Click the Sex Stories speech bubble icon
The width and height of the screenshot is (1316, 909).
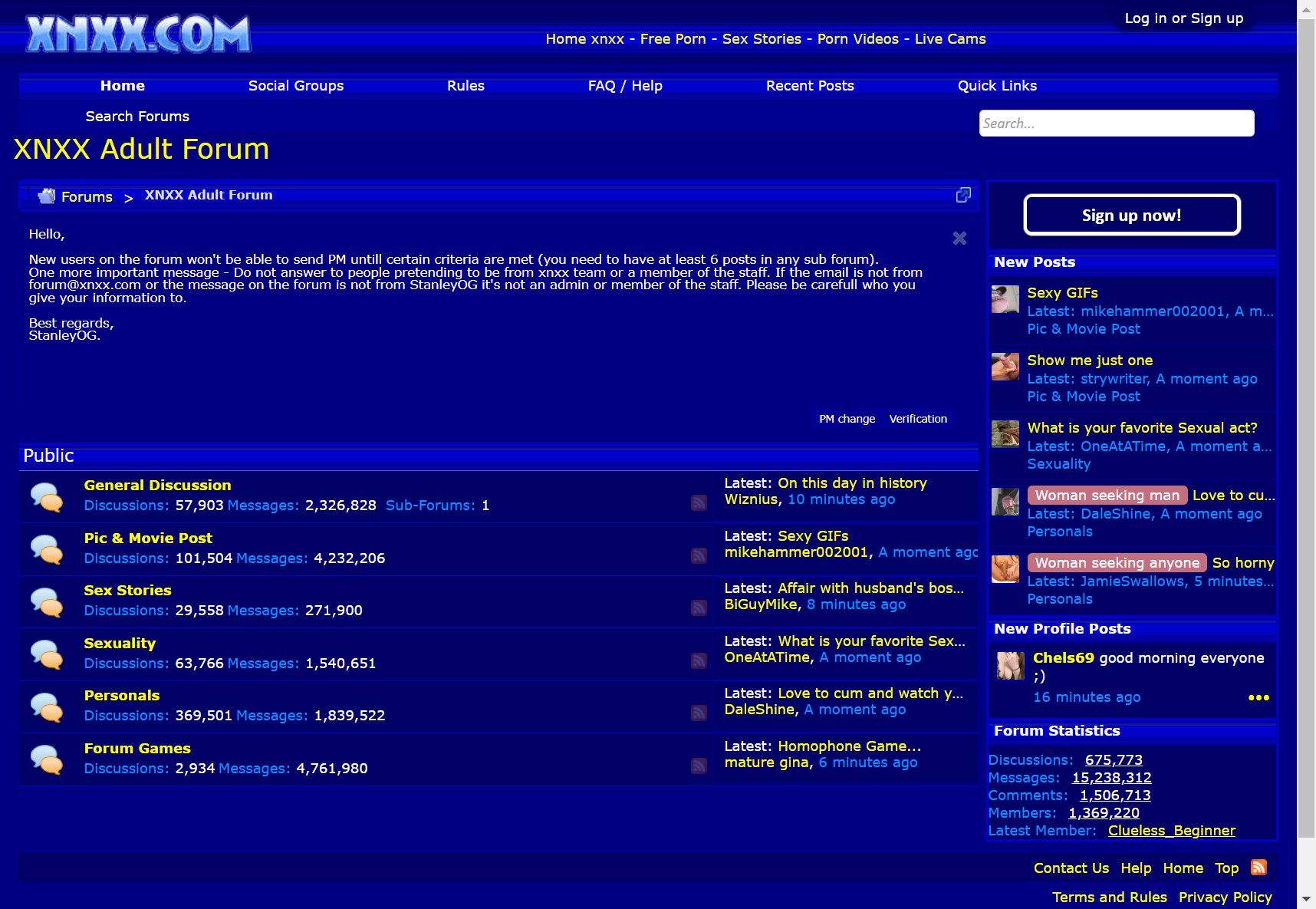pos(48,601)
